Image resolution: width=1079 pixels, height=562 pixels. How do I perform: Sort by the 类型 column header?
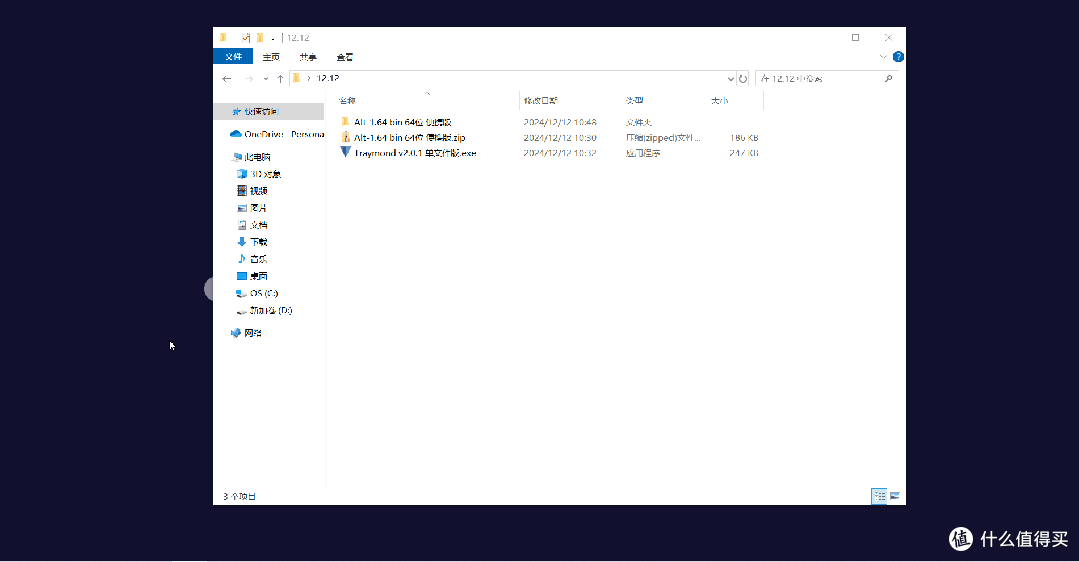(634, 100)
